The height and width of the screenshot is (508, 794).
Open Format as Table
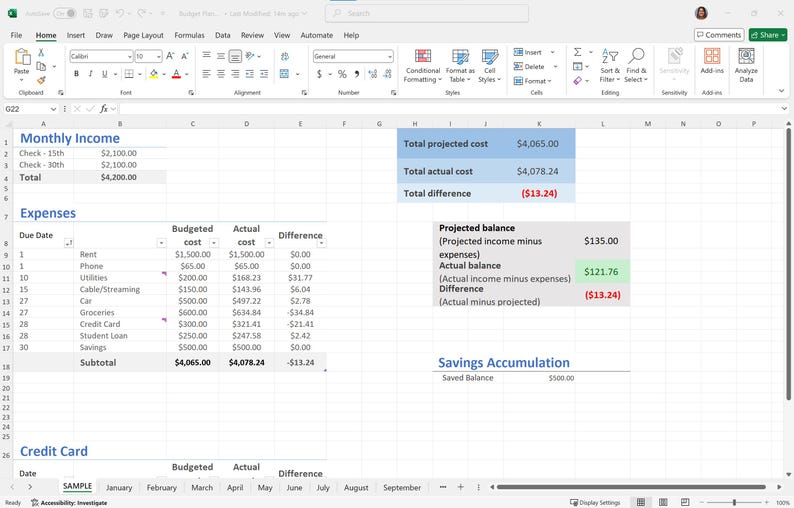tap(460, 66)
